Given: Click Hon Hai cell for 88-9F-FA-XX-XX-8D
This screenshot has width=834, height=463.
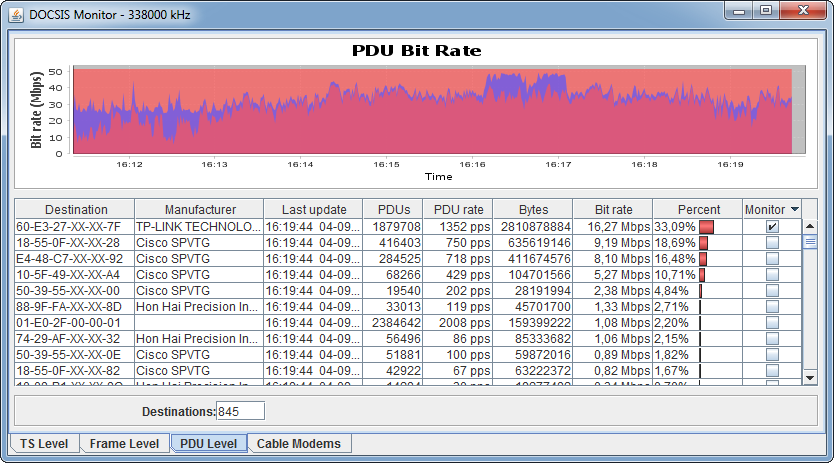Looking at the screenshot, I should pyautogui.click(x=197, y=307).
